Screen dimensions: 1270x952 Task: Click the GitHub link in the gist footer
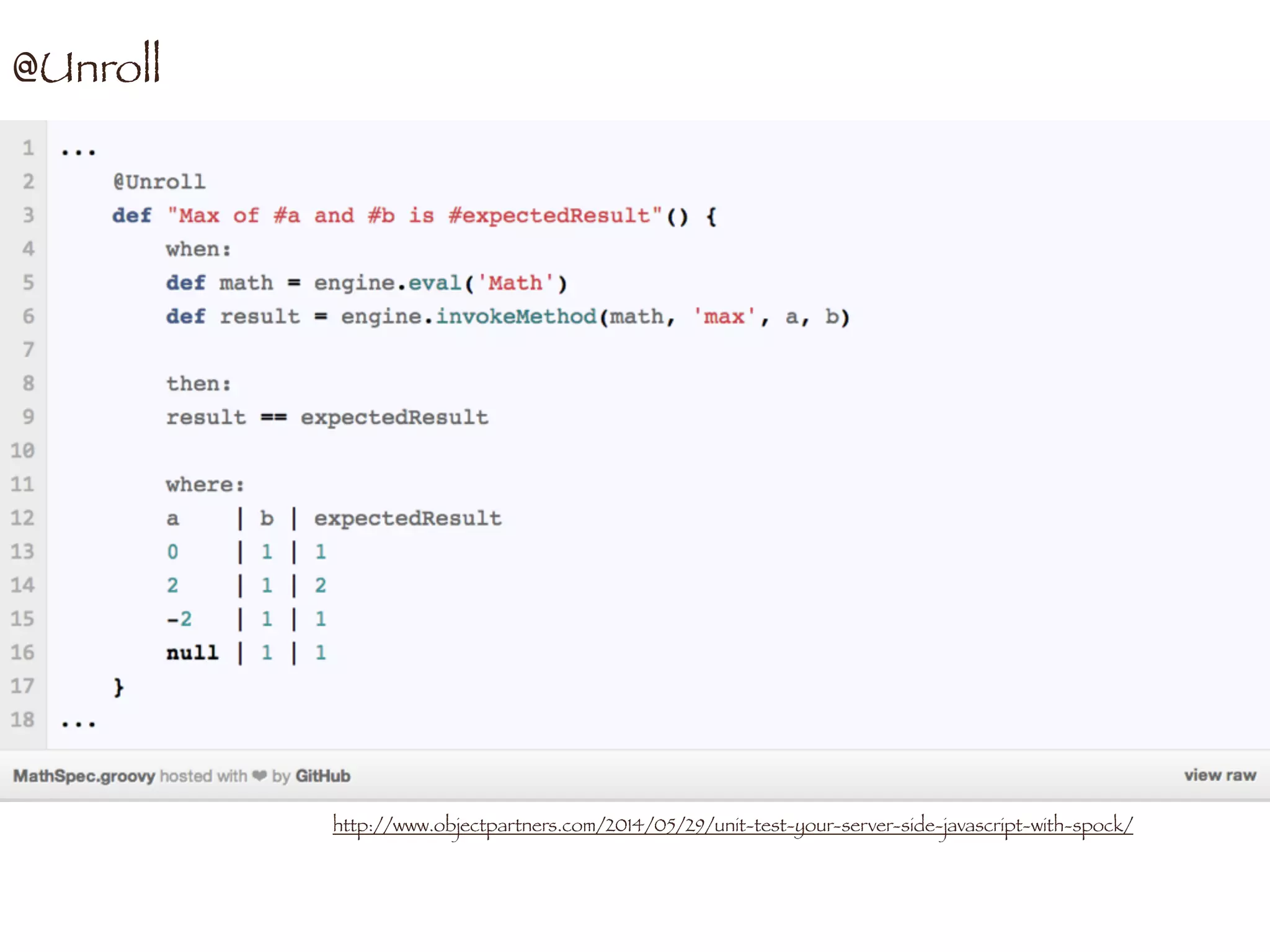[x=322, y=776]
